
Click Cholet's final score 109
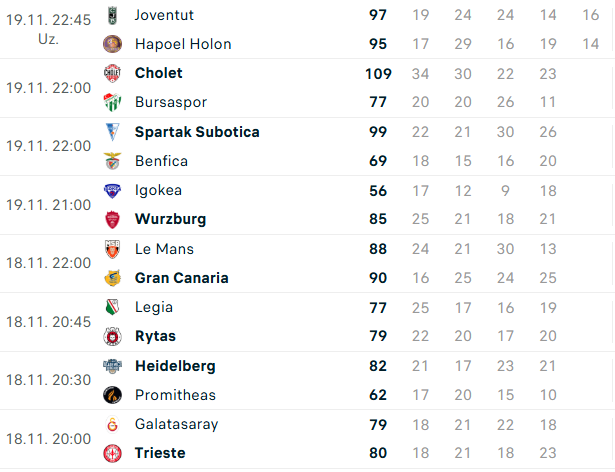pyautogui.click(x=378, y=73)
